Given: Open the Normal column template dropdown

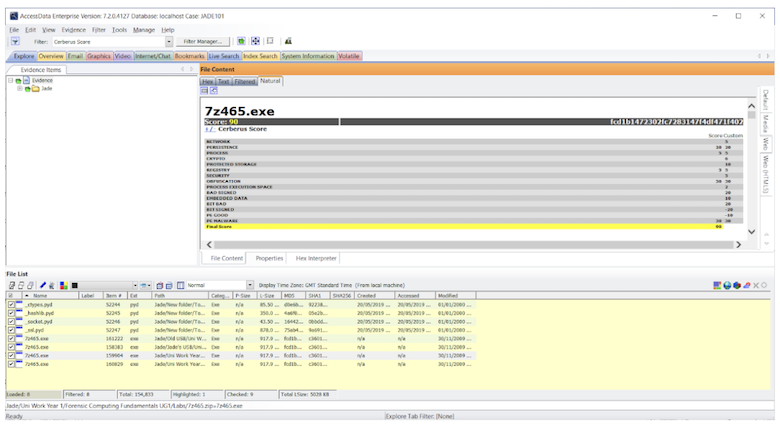Looking at the screenshot, I should (x=250, y=285).
